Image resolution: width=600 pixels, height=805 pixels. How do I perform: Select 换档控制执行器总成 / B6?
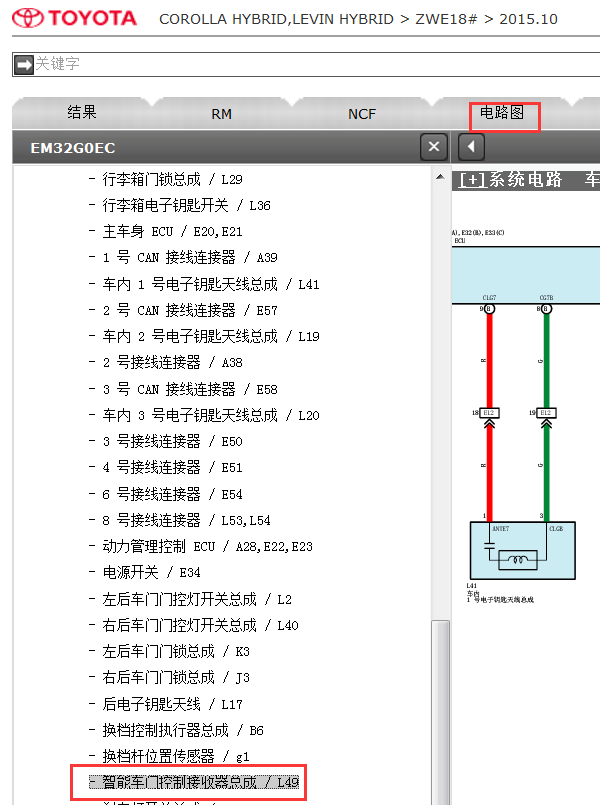[183, 730]
